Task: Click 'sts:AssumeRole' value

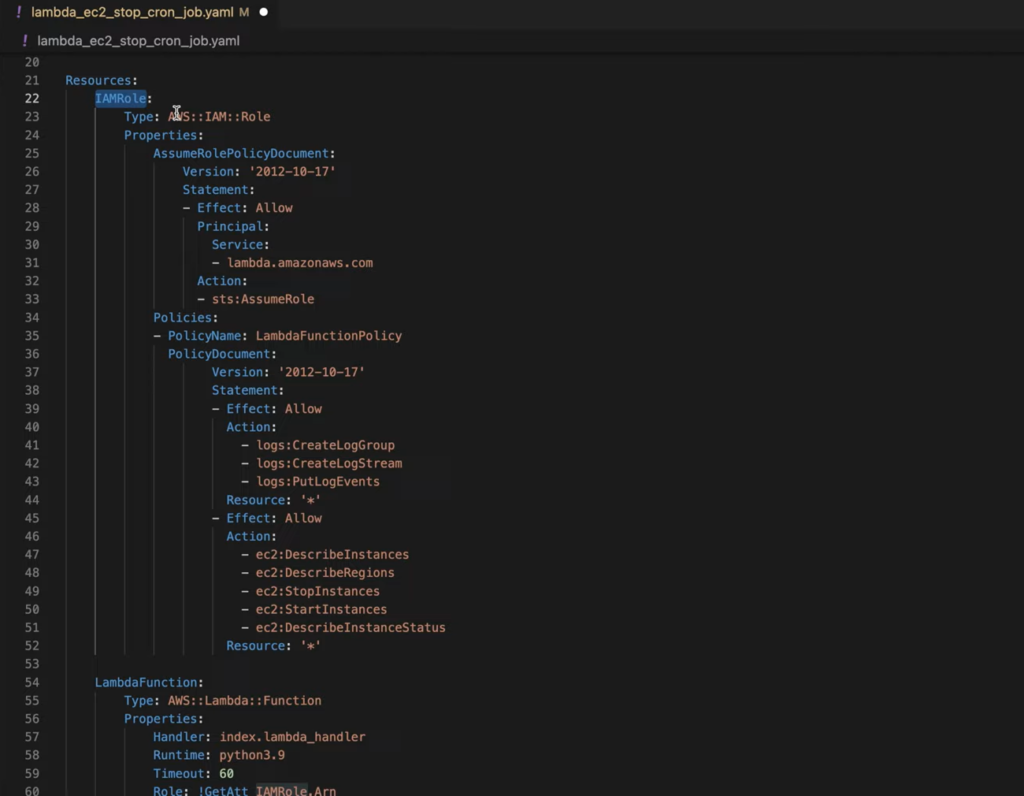Action: click(x=263, y=299)
